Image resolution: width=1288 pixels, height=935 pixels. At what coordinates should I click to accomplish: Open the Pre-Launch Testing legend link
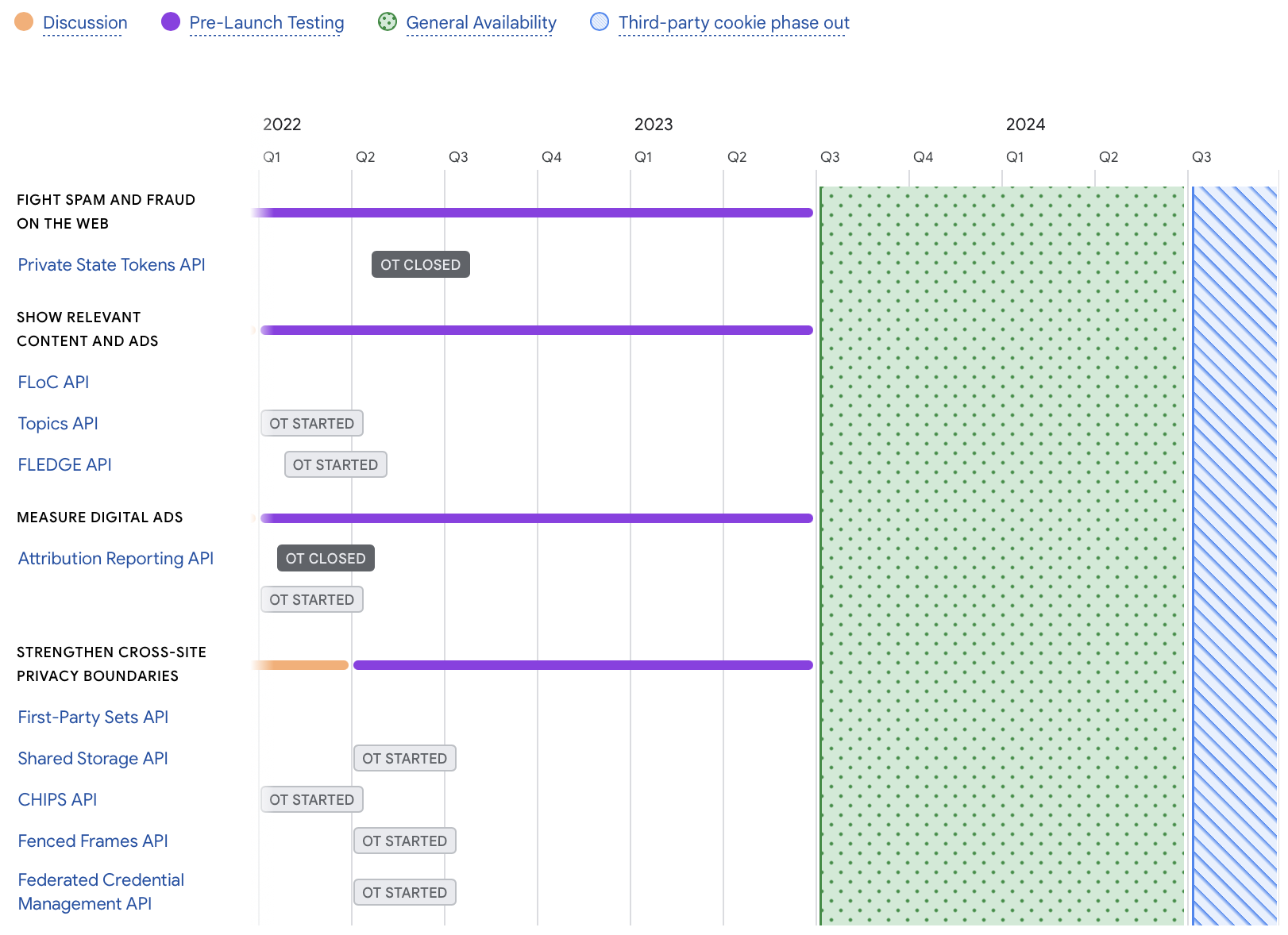[x=267, y=23]
